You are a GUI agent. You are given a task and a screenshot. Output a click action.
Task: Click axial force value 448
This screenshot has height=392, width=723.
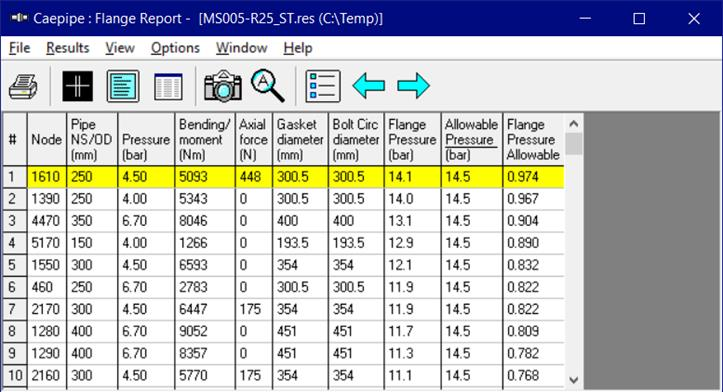click(x=254, y=177)
